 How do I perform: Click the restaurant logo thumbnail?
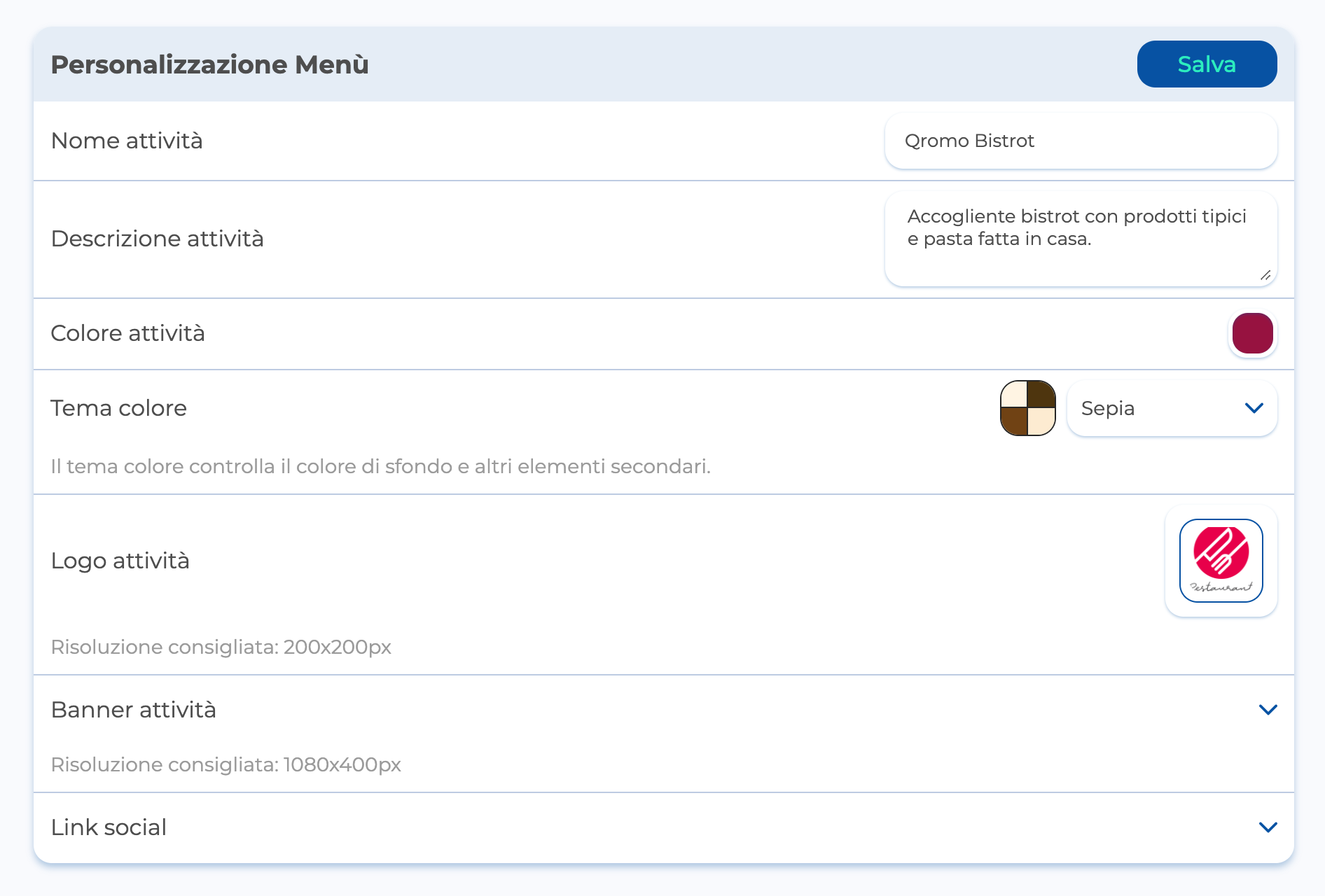tap(1221, 561)
